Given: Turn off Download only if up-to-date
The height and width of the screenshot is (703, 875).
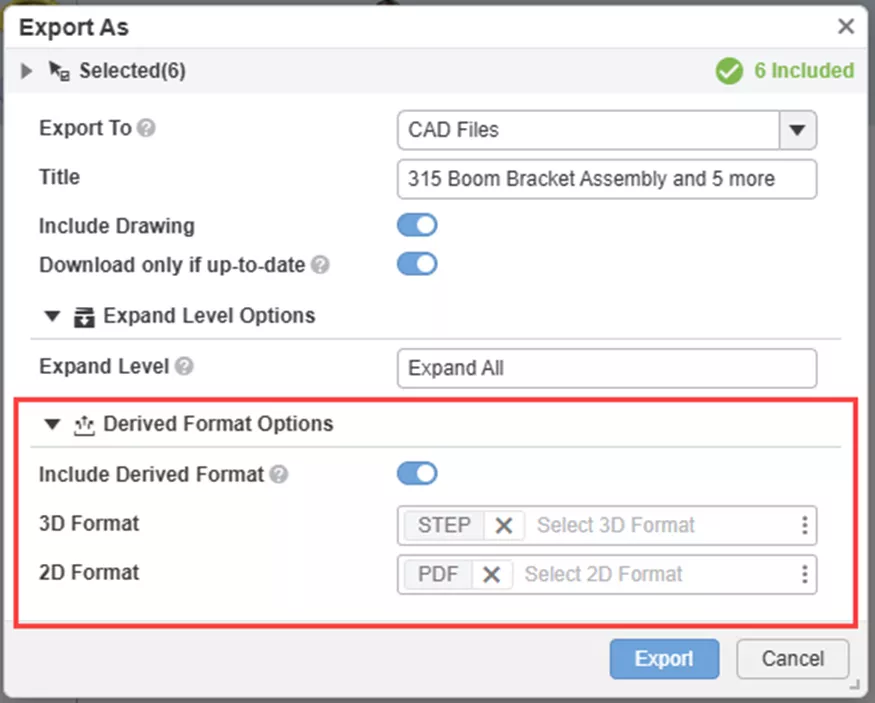Looking at the screenshot, I should tap(417, 264).
